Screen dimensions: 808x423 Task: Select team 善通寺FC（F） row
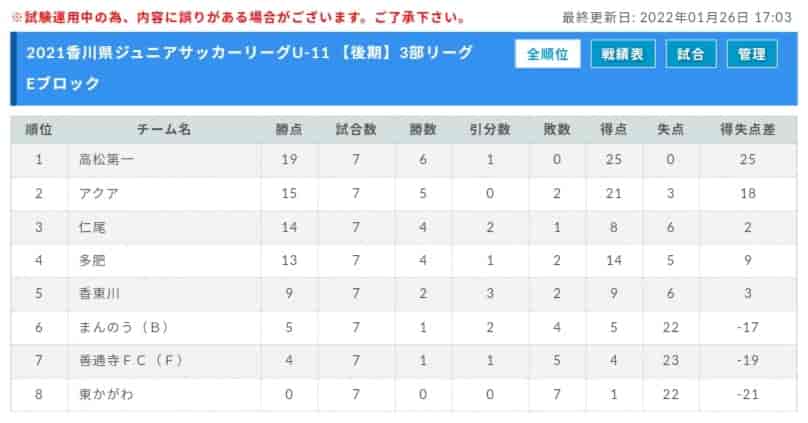coord(403,361)
